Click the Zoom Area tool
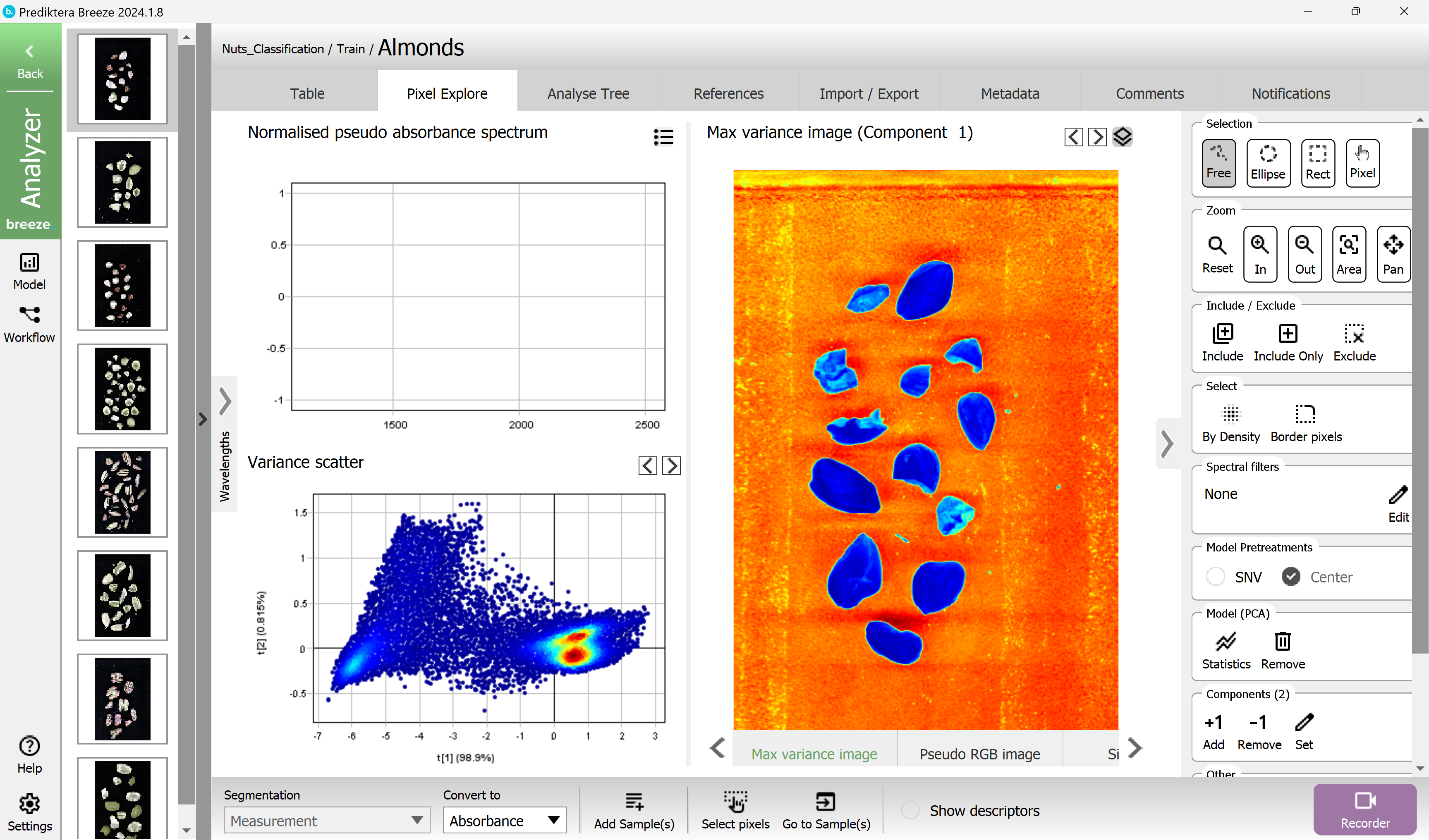 pyautogui.click(x=1349, y=254)
